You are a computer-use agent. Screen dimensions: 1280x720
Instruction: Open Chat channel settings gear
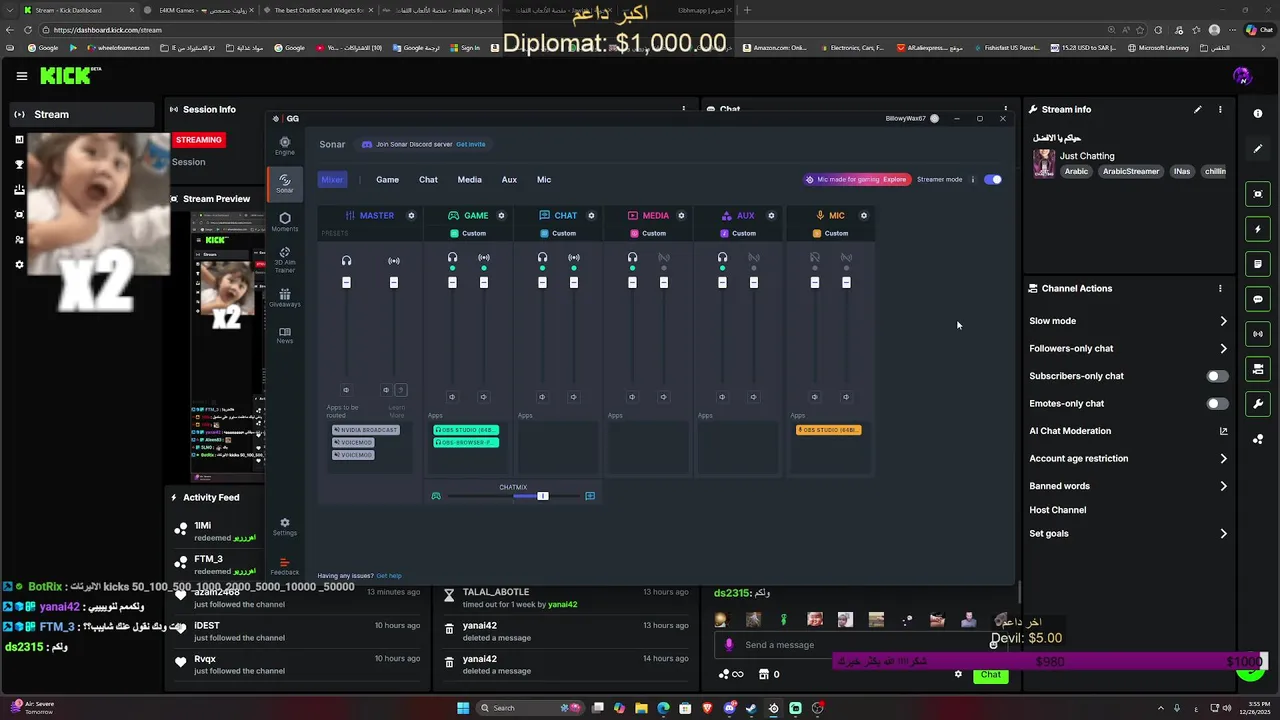pos(591,215)
